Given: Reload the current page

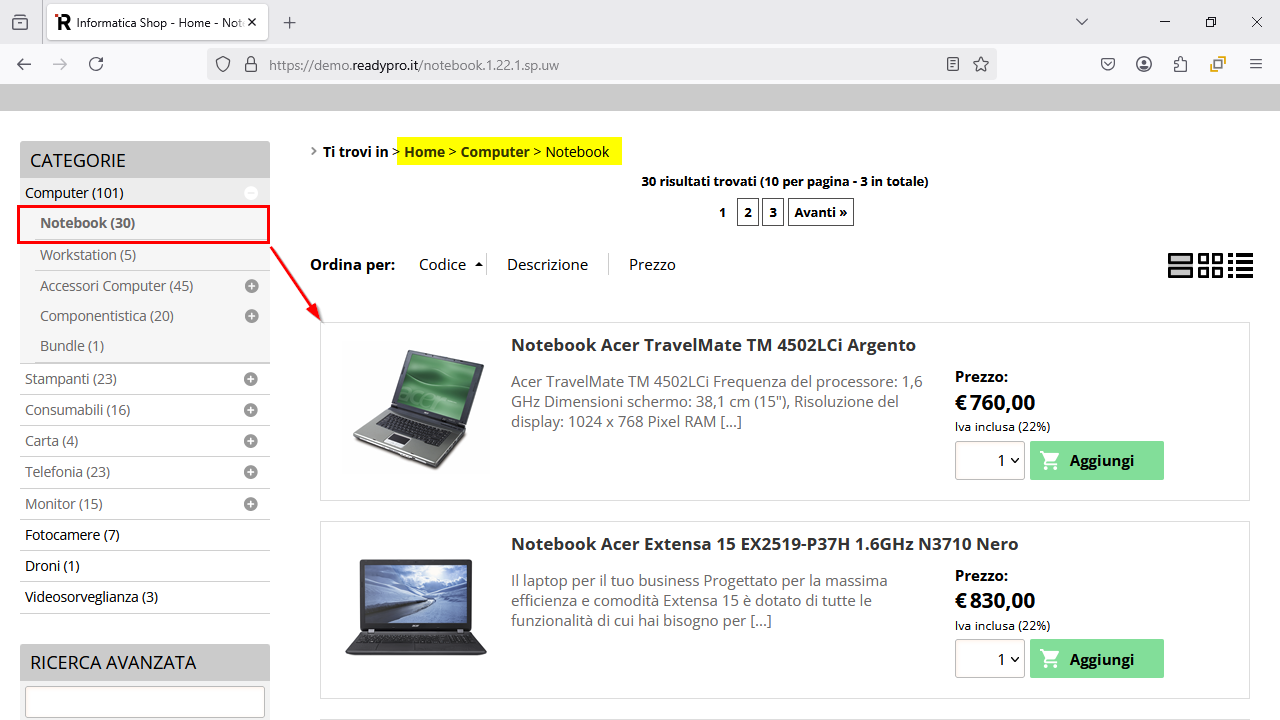Looking at the screenshot, I should tap(96, 64).
